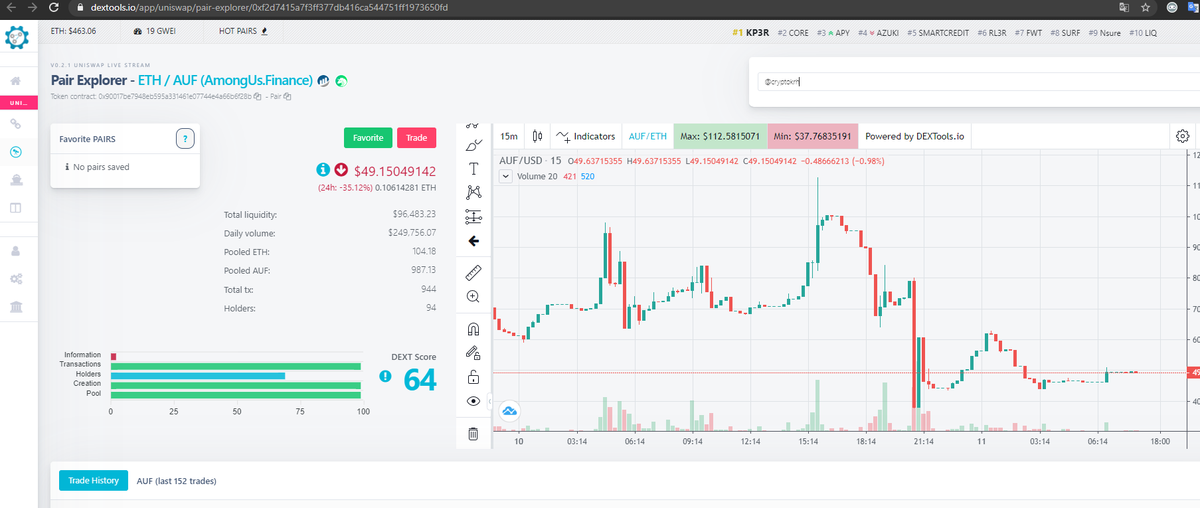Click the Min: $37.76835191 label
The image size is (1200, 508).
[x=812, y=136]
